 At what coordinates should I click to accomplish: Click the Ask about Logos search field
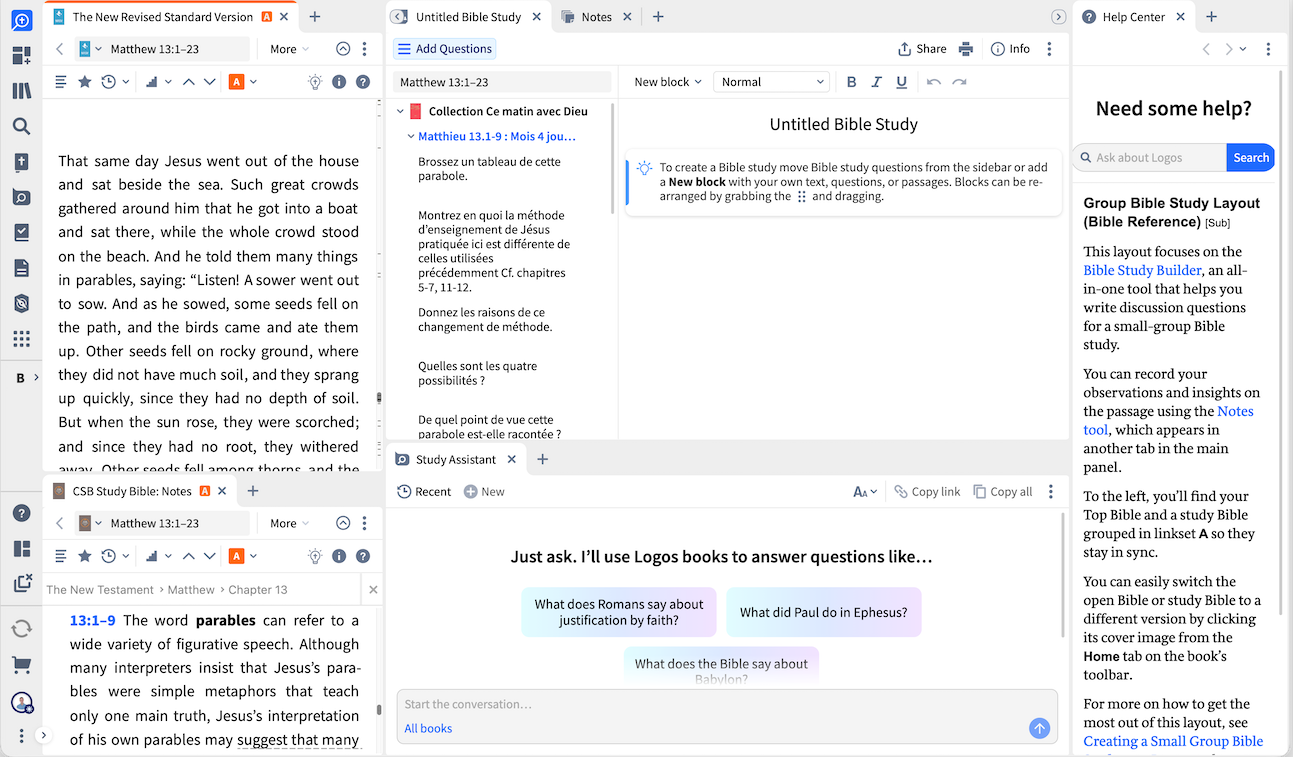pyautogui.click(x=1149, y=157)
